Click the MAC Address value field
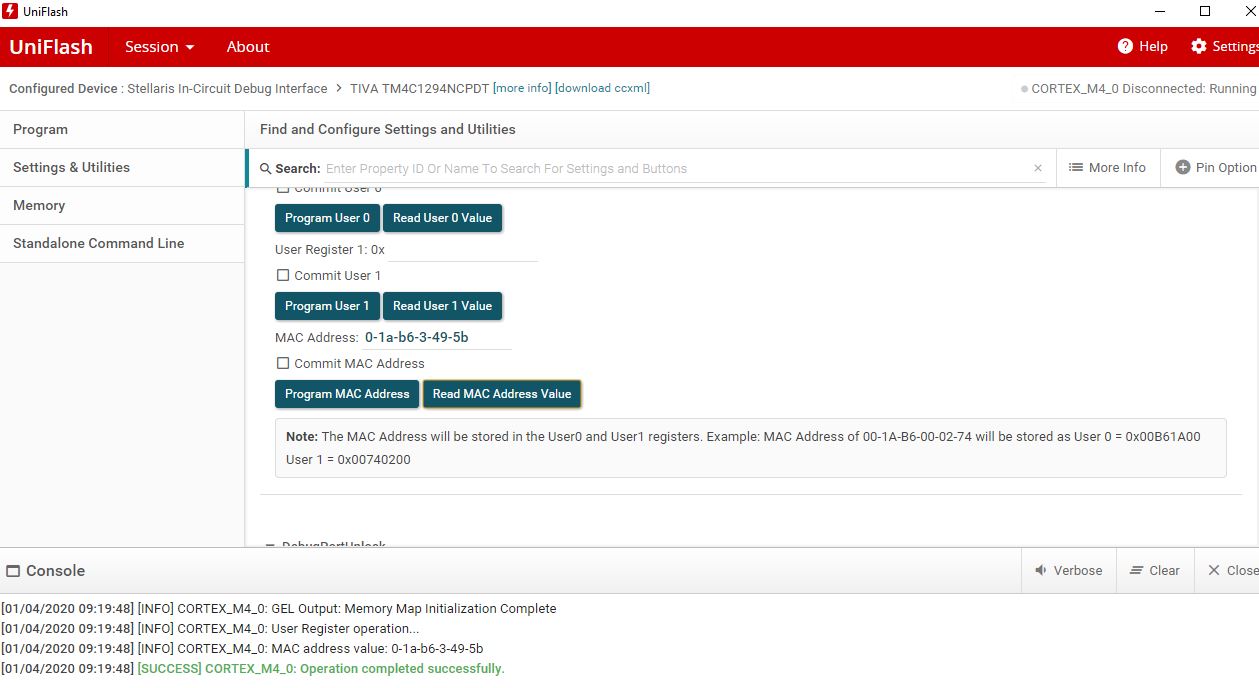This screenshot has height=688, width=1259. click(437, 337)
